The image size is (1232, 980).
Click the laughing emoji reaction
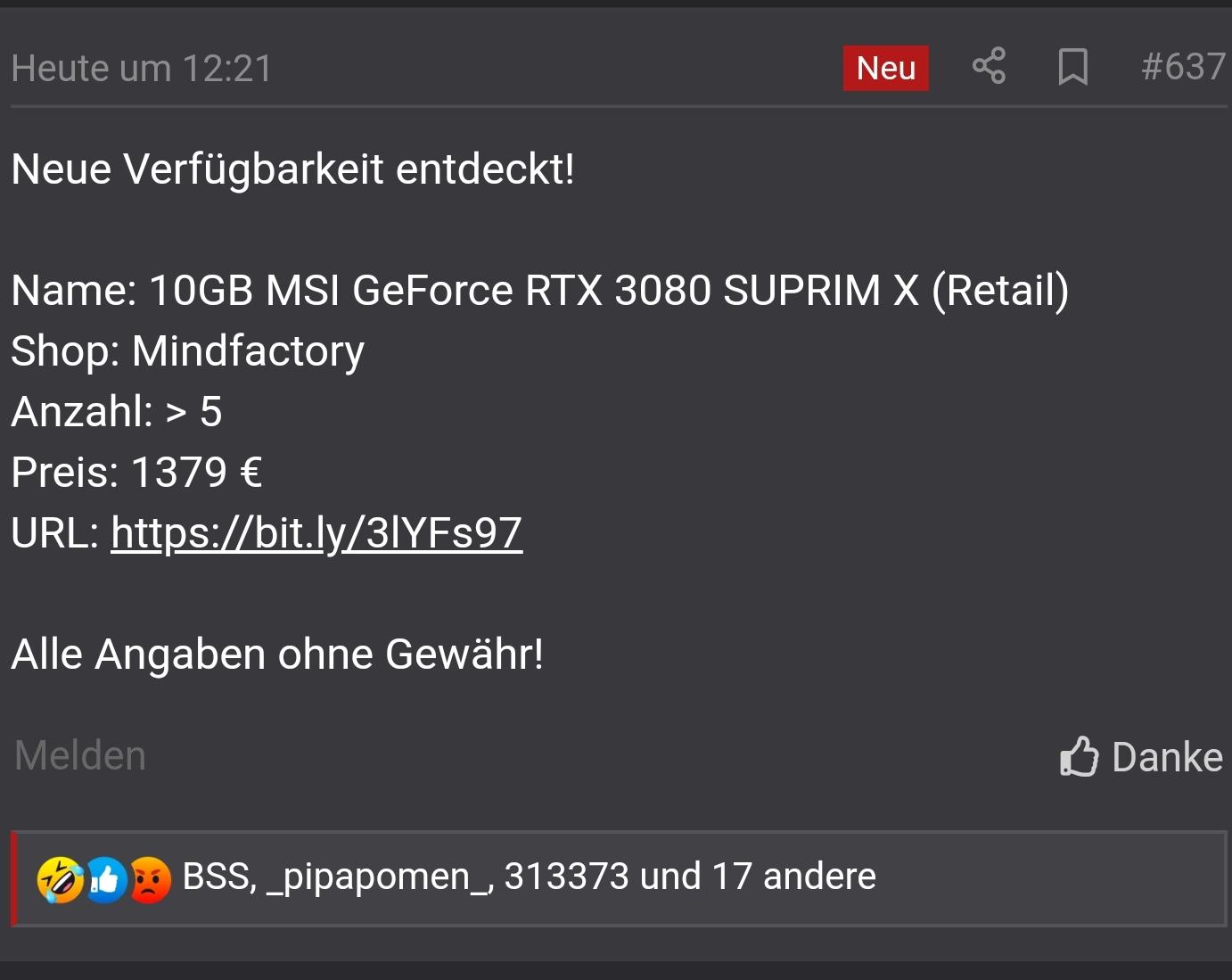point(60,879)
